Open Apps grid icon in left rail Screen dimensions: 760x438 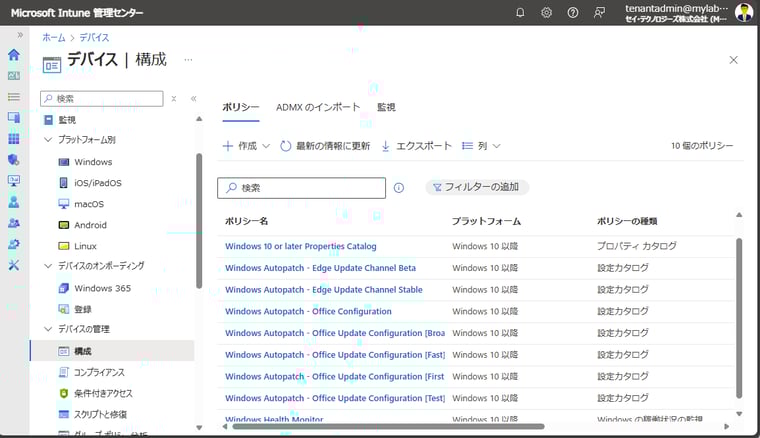[14, 139]
